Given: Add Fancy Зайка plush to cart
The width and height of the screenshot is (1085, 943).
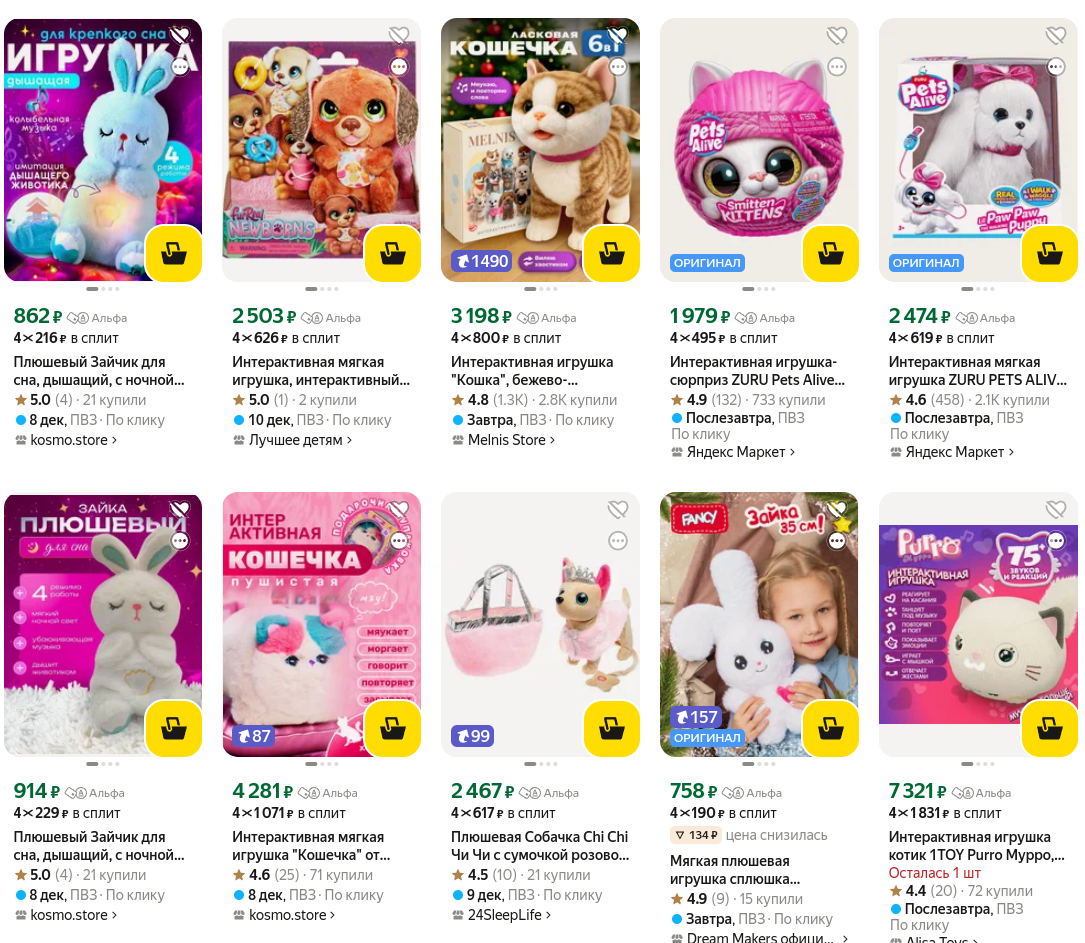Looking at the screenshot, I should [x=830, y=729].
